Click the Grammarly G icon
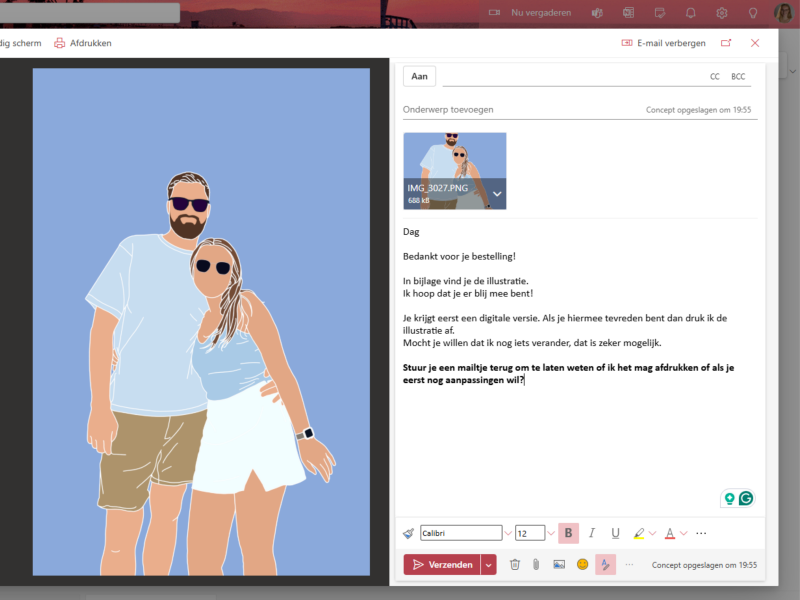 pos(746,498)
